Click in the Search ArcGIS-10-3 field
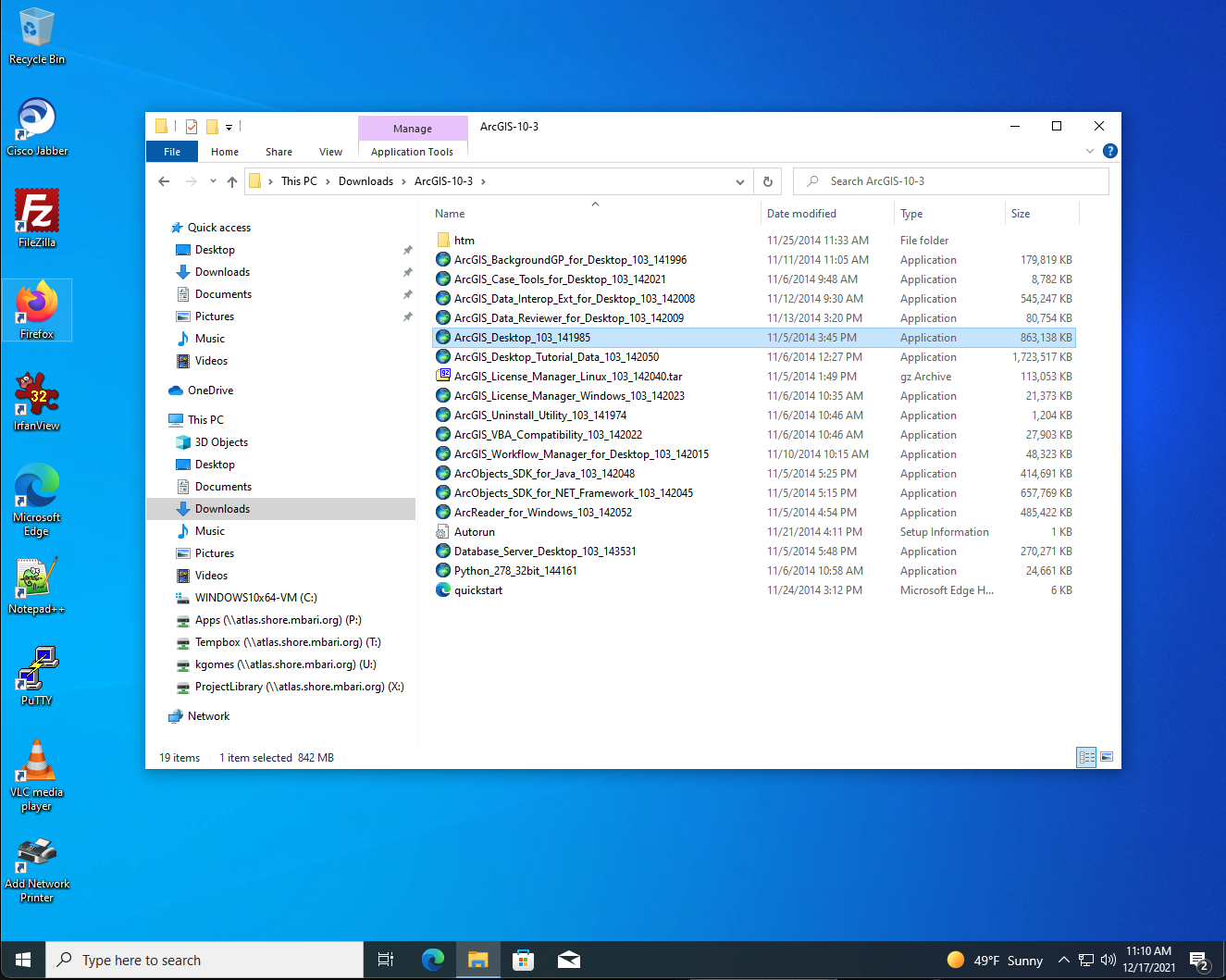 coord(951,181)
